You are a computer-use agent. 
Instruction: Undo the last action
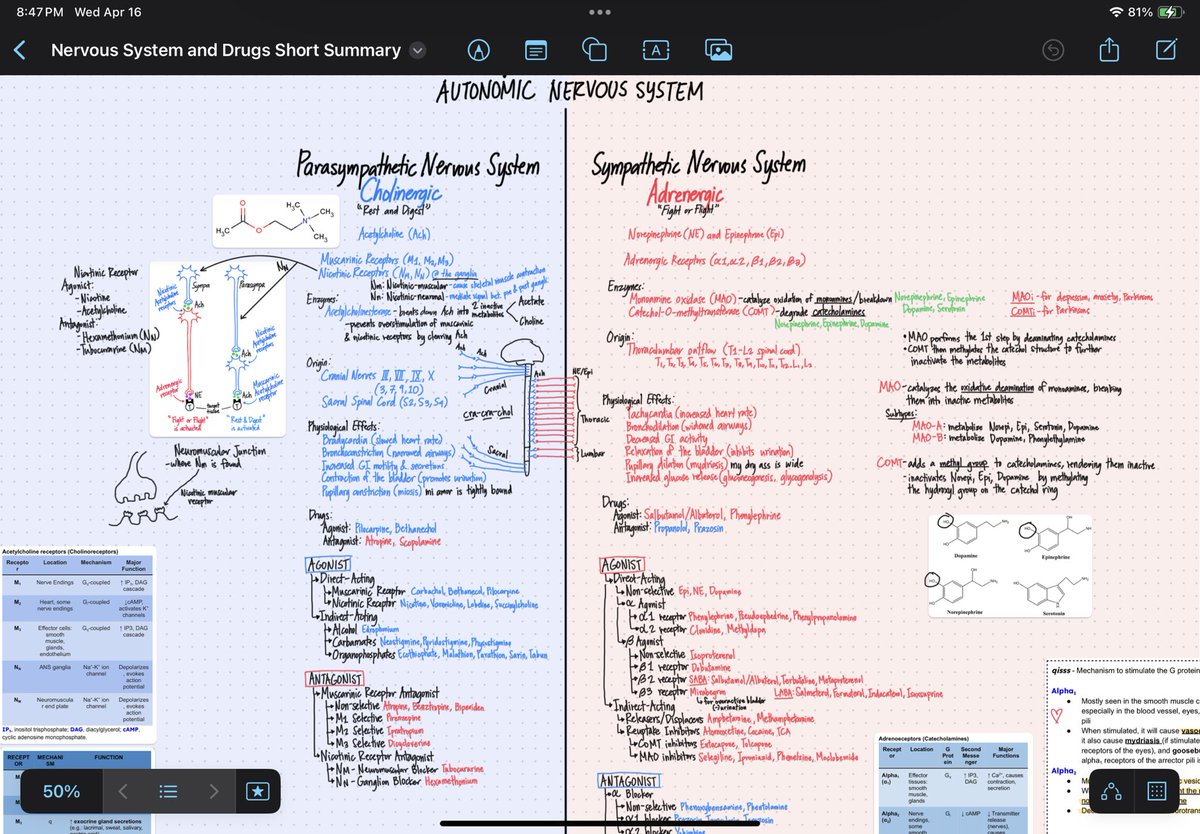(x=1053, y=49)
